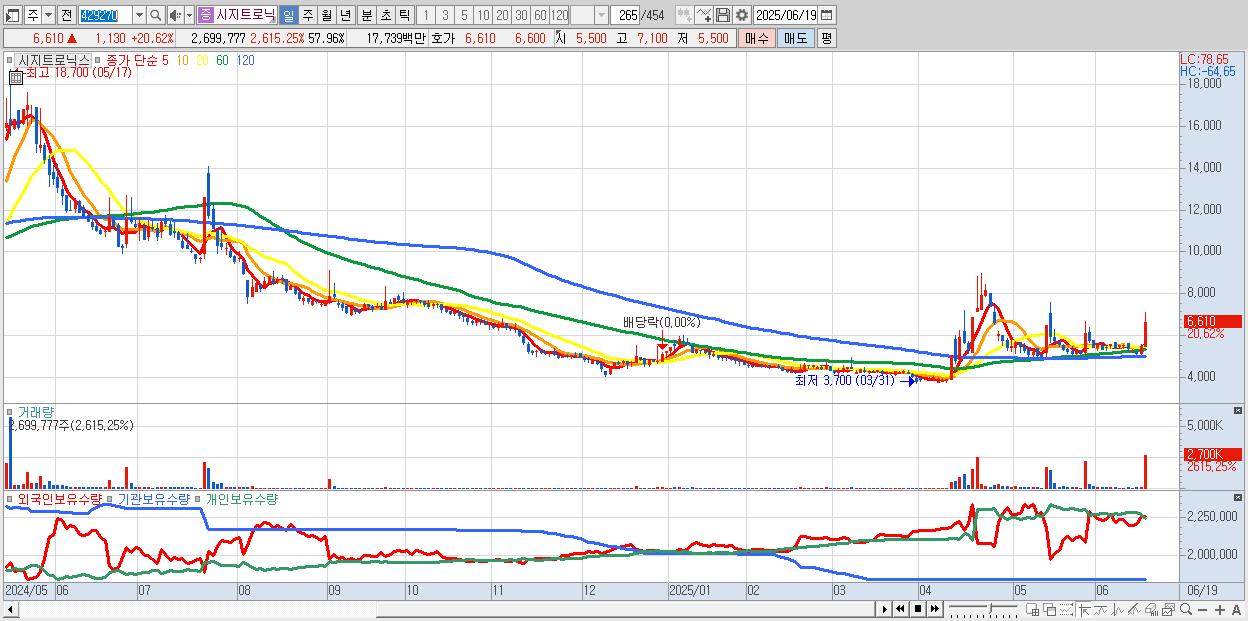Select the 월 monthly chart period
1248x621 pixels.
coord(326,15)
